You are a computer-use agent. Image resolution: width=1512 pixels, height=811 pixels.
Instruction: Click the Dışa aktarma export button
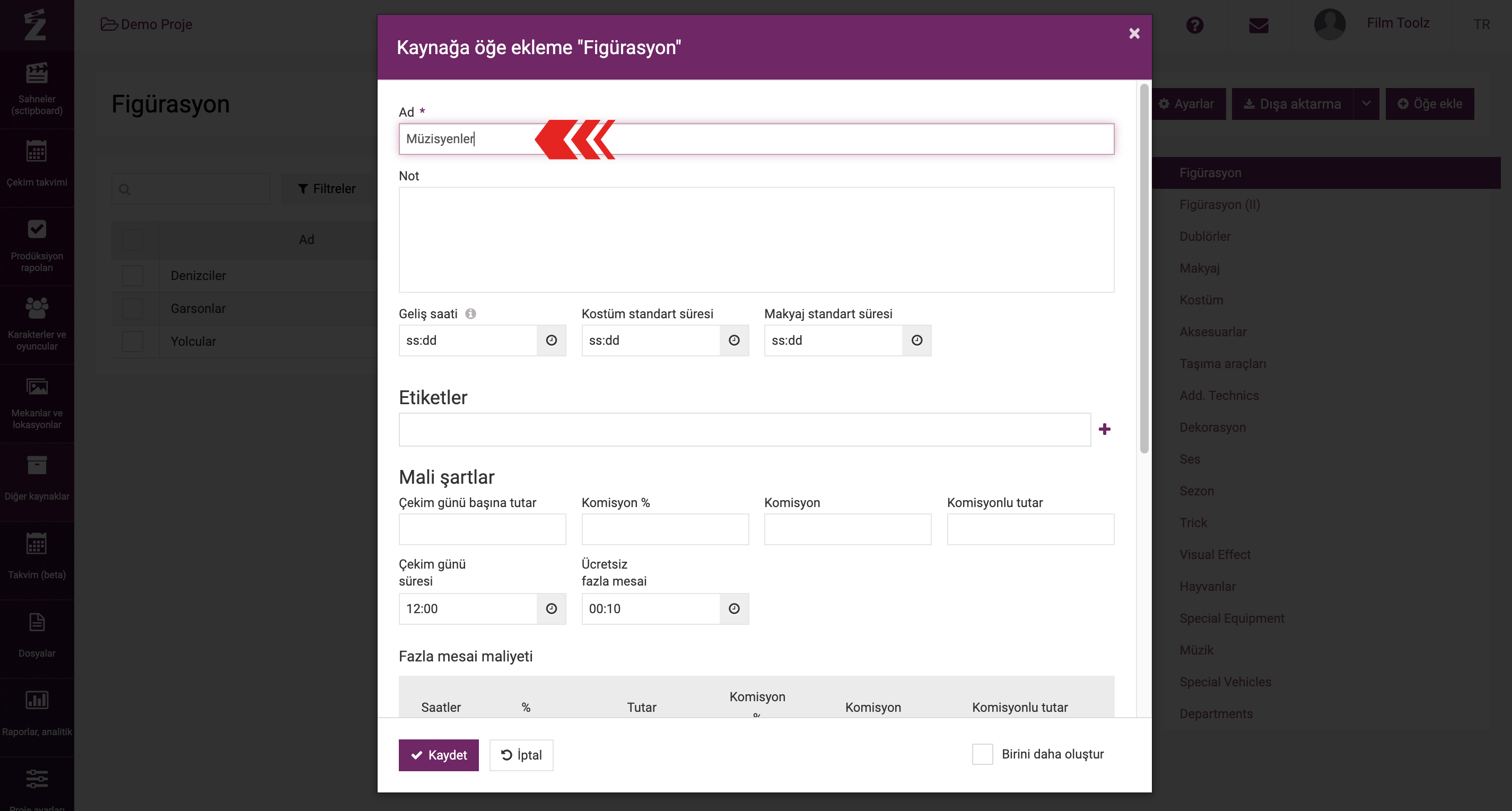pos(1292,104)
